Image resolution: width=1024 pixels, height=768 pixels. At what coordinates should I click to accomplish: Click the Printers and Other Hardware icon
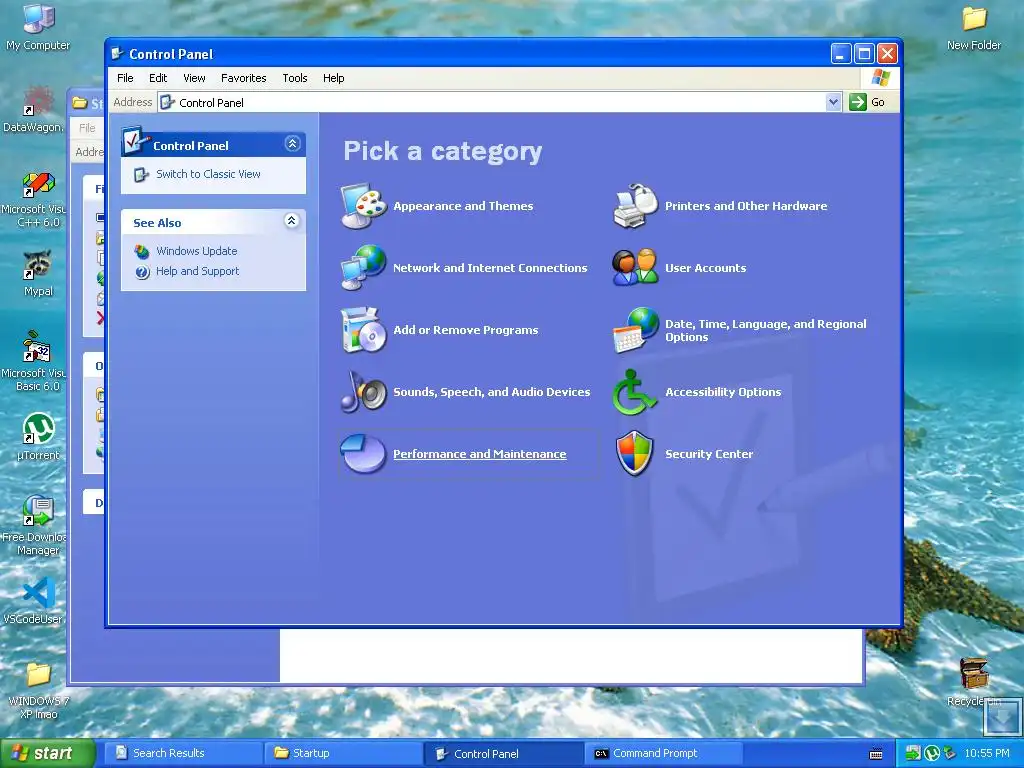pyautogui.click(x=635, y=206)
